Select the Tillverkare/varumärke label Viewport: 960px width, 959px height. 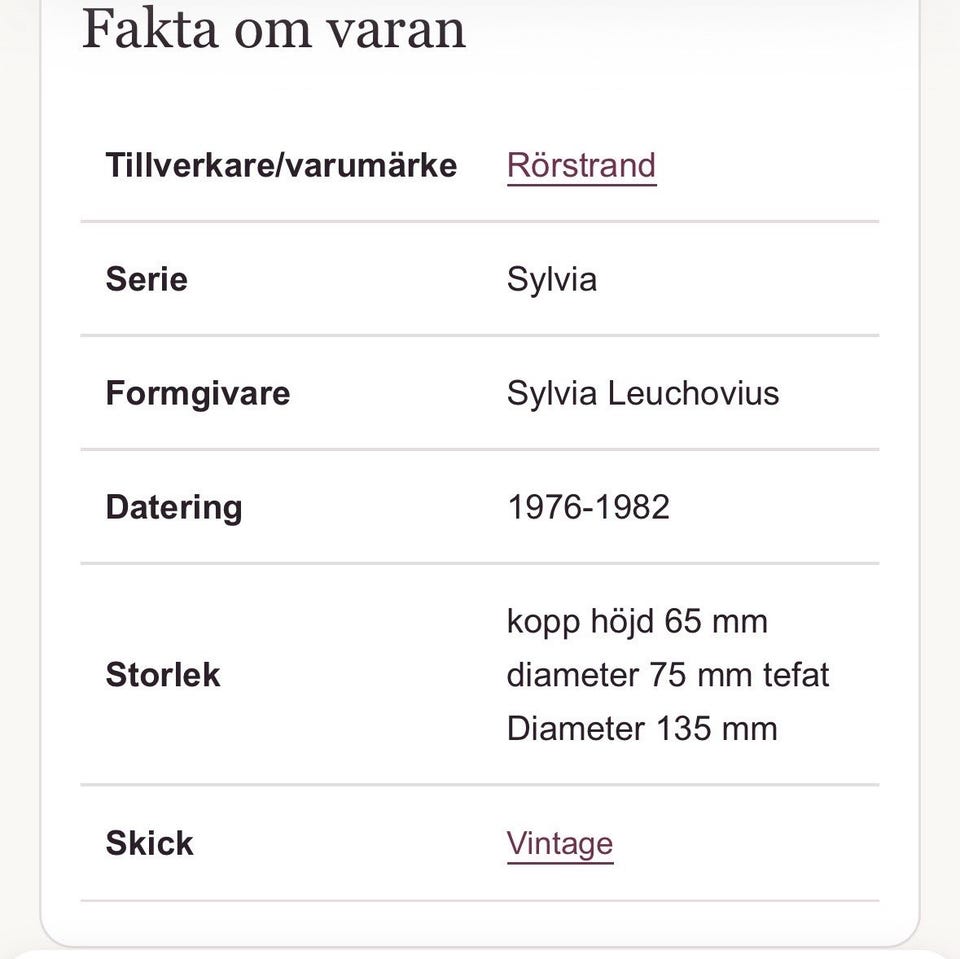tap(281, 165)
